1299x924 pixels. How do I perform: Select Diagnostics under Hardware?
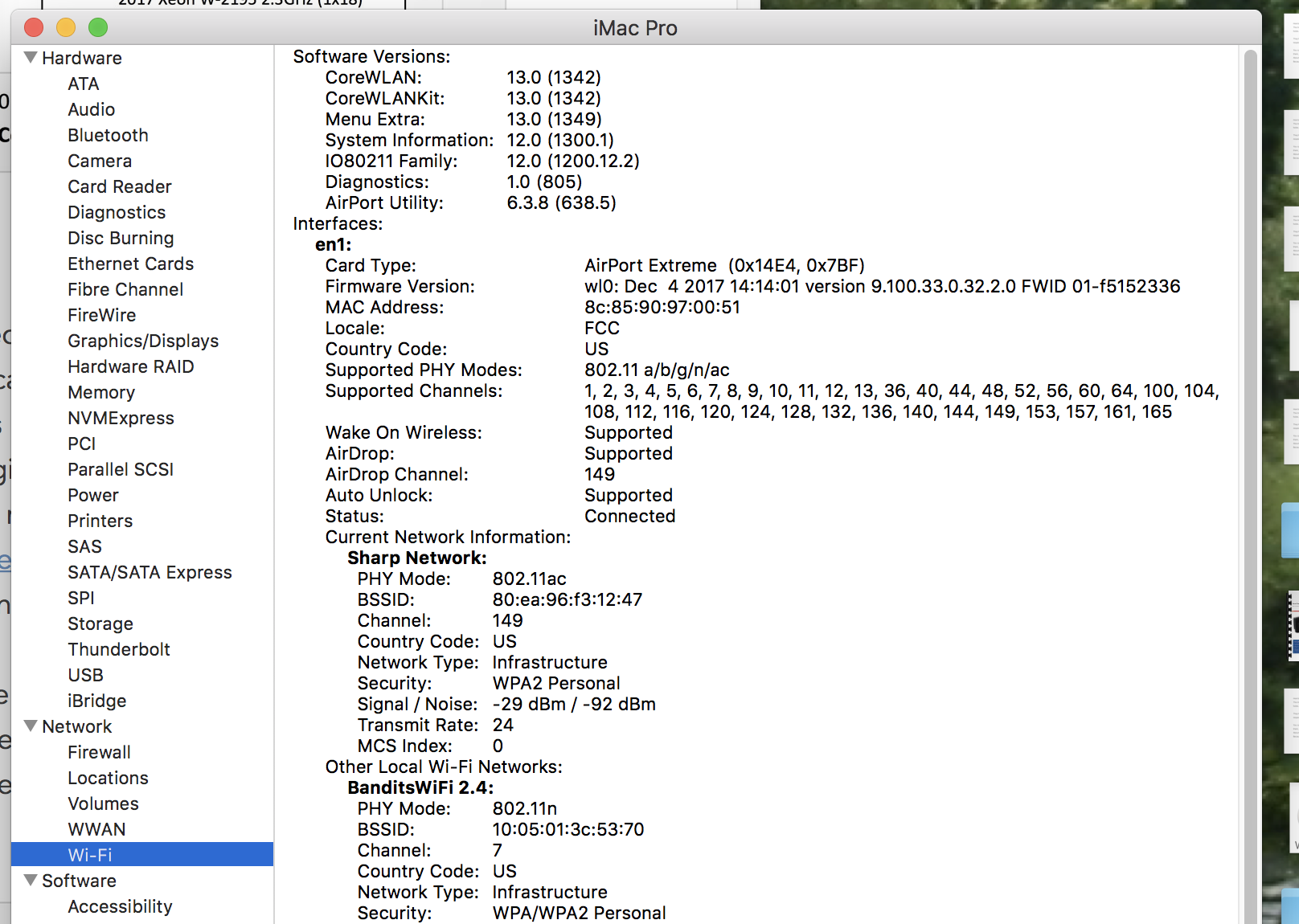point(117,212)
